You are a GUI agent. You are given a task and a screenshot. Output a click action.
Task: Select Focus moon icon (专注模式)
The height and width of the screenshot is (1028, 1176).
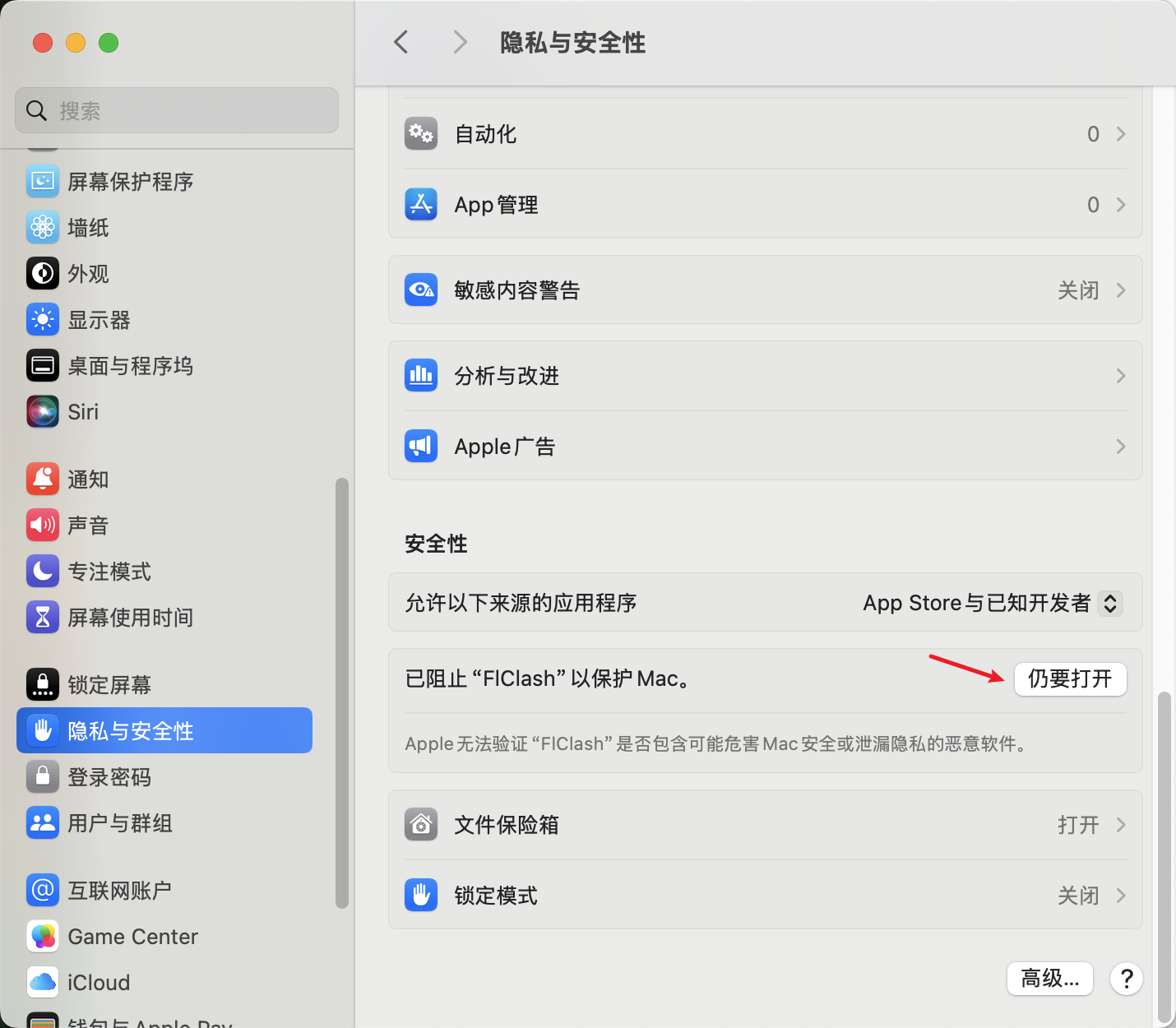click(43, 572)
